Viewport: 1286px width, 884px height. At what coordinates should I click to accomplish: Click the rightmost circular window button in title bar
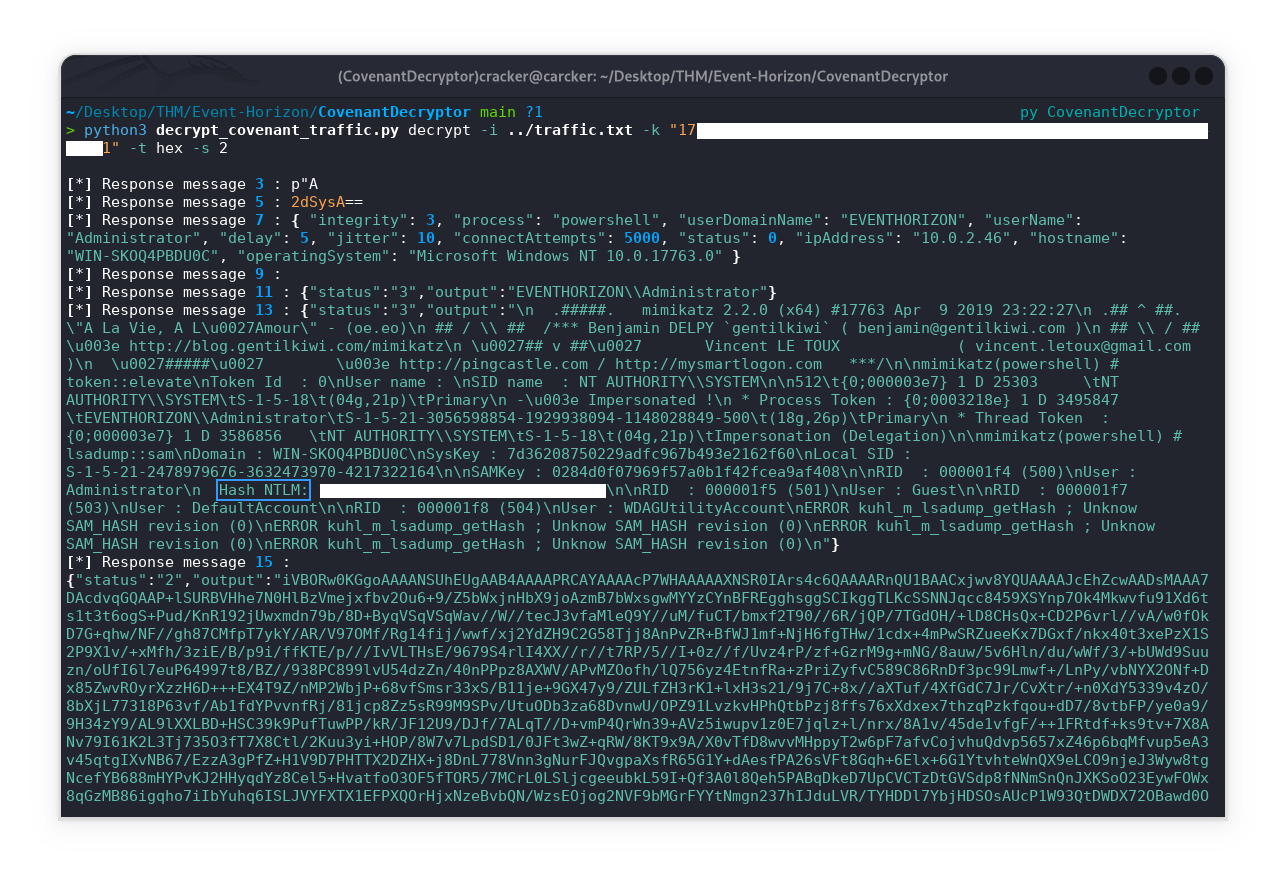click(x=1204, y=76)
